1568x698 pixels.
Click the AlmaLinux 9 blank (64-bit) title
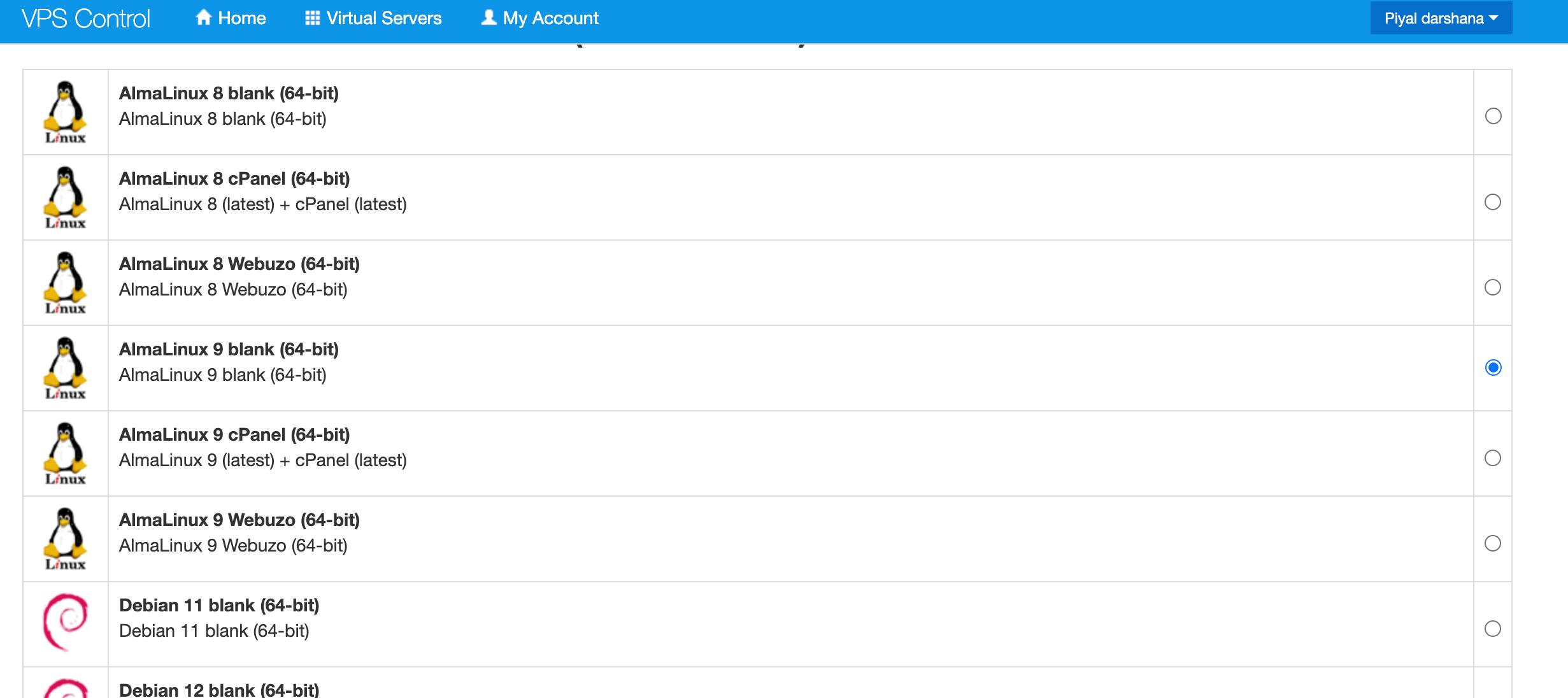(229, 349)
